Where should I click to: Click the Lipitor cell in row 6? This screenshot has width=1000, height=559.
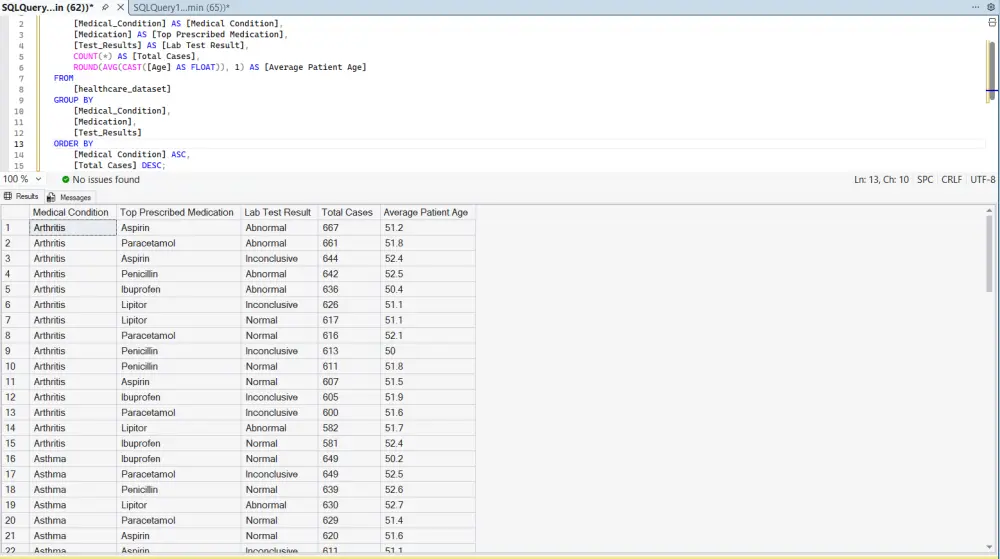click(x=179, y=305)
